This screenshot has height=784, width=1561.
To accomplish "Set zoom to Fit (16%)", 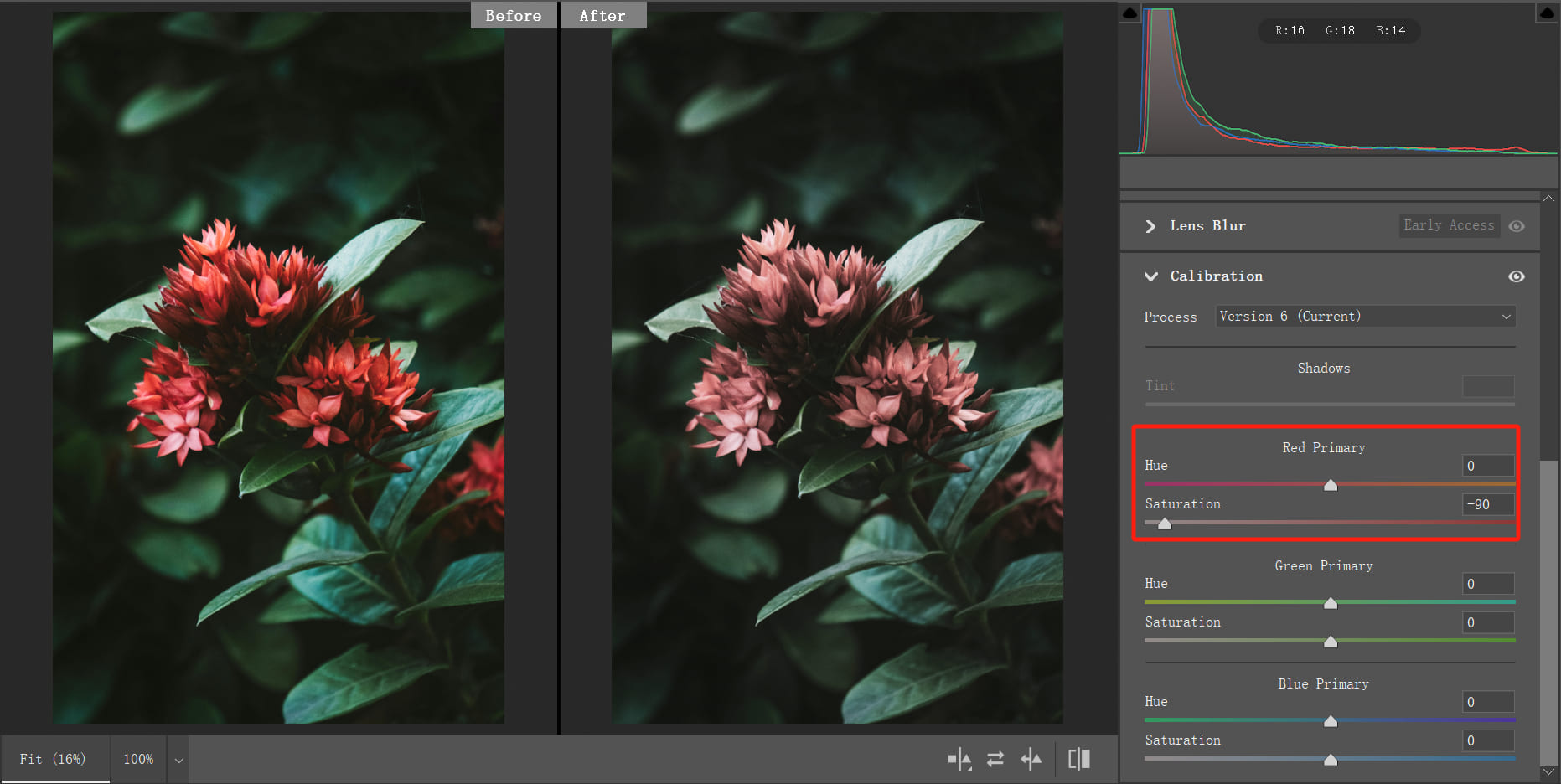I will 54,760.
